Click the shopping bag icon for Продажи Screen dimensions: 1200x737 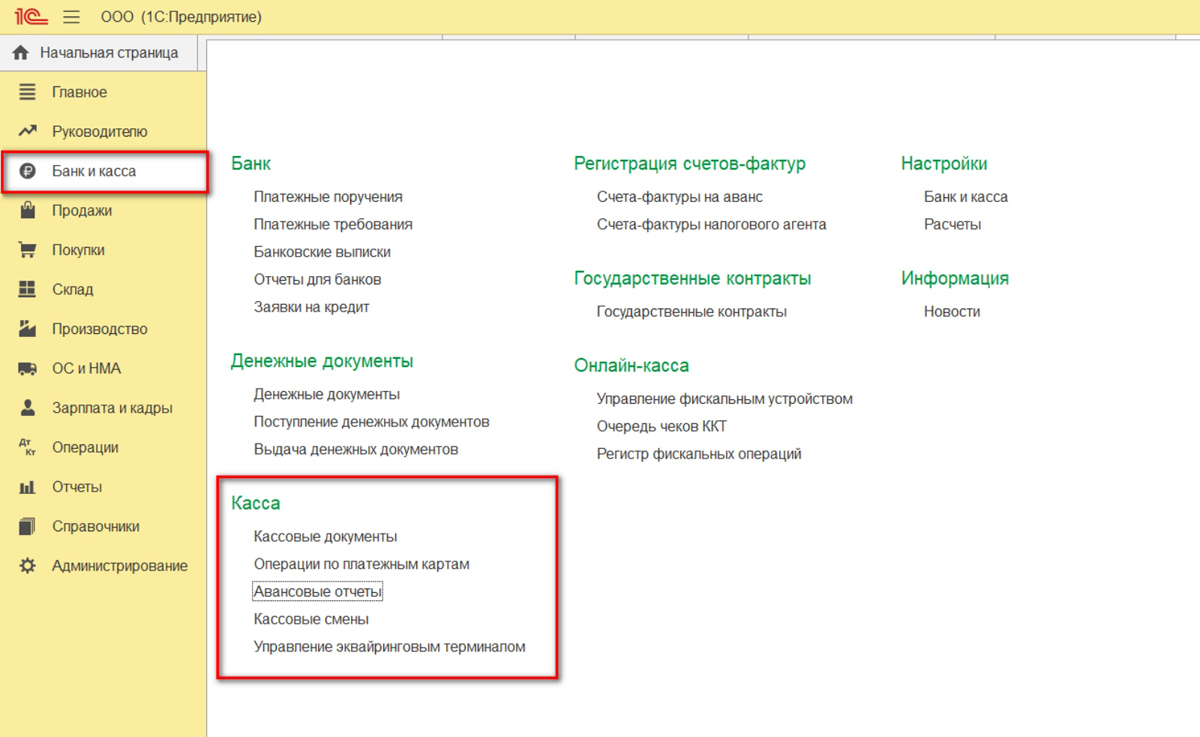(x=28, y=211)
